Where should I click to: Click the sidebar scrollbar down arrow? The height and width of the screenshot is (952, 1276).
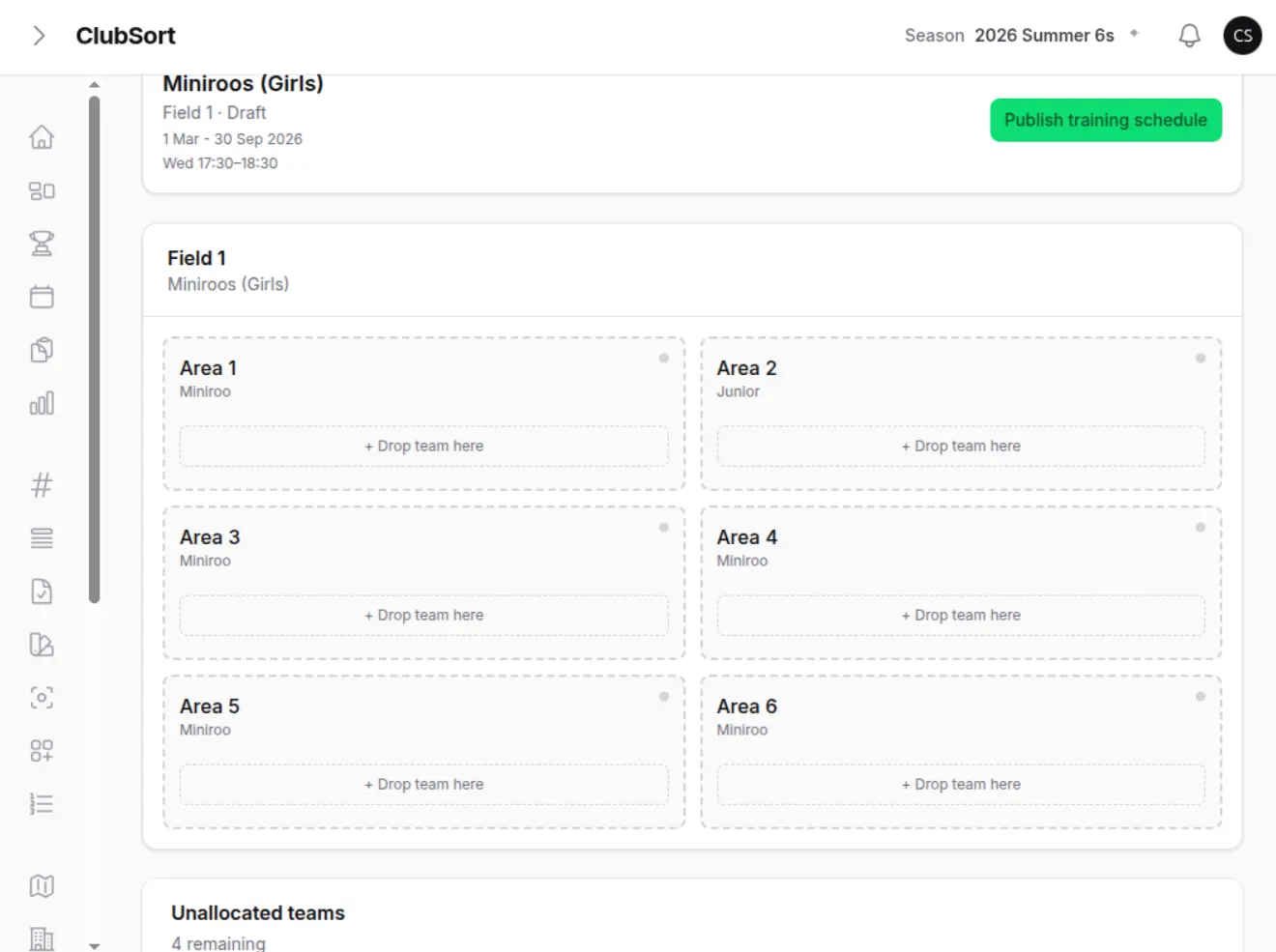(94, 946)
